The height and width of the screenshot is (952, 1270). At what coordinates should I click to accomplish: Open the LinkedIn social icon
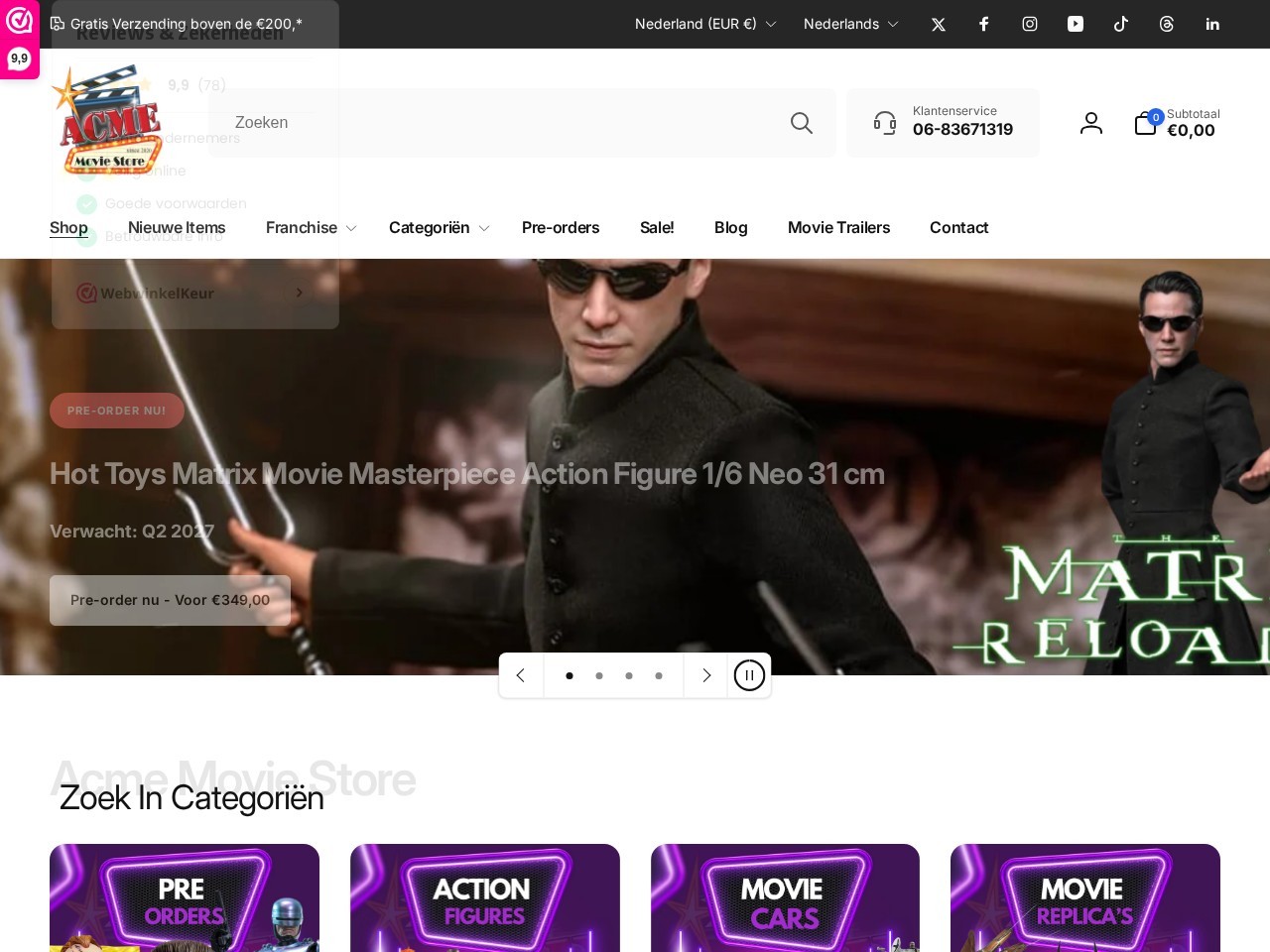[1212, 24]
